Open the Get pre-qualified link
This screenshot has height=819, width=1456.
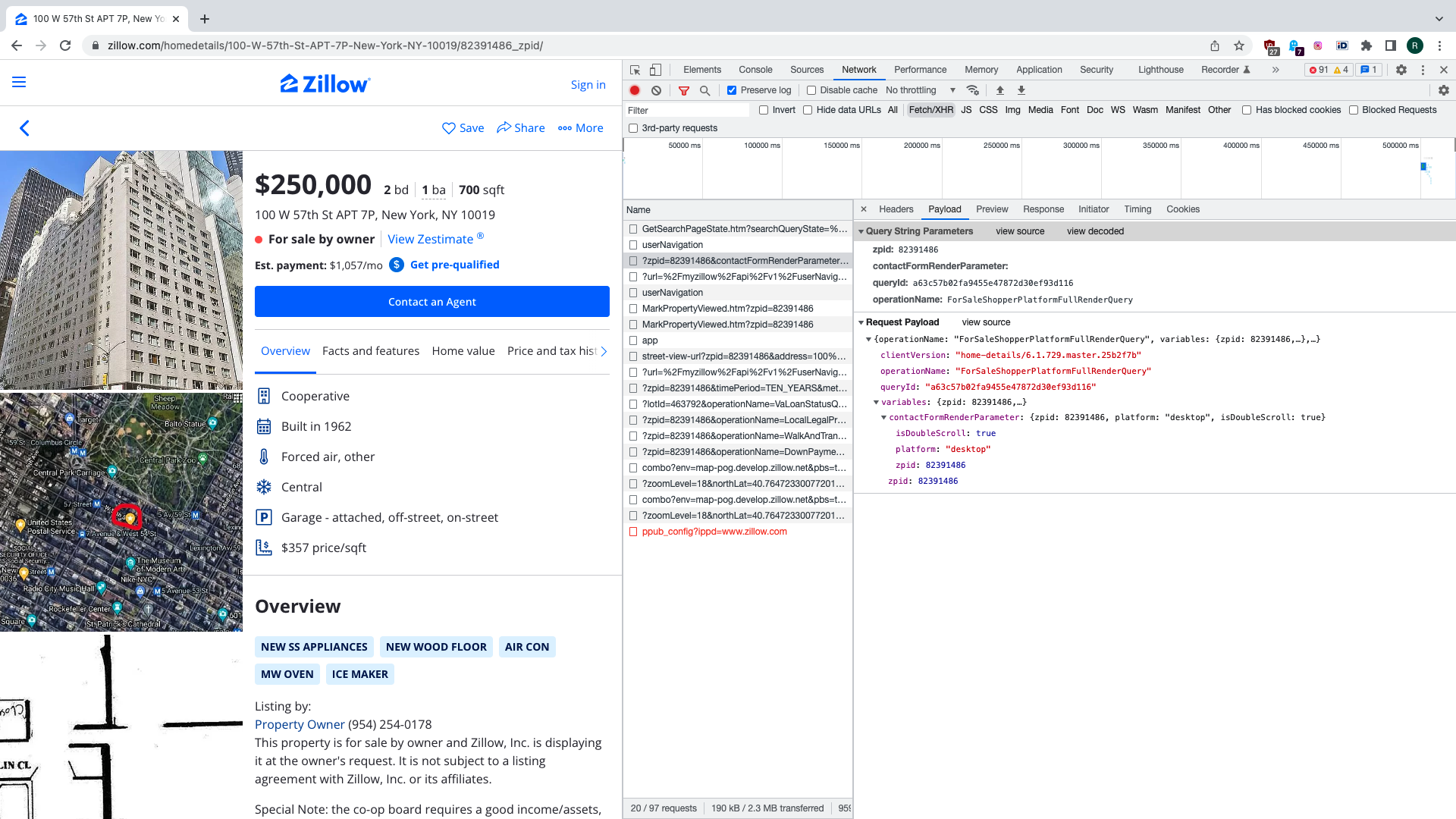click(x=454, y=265)
